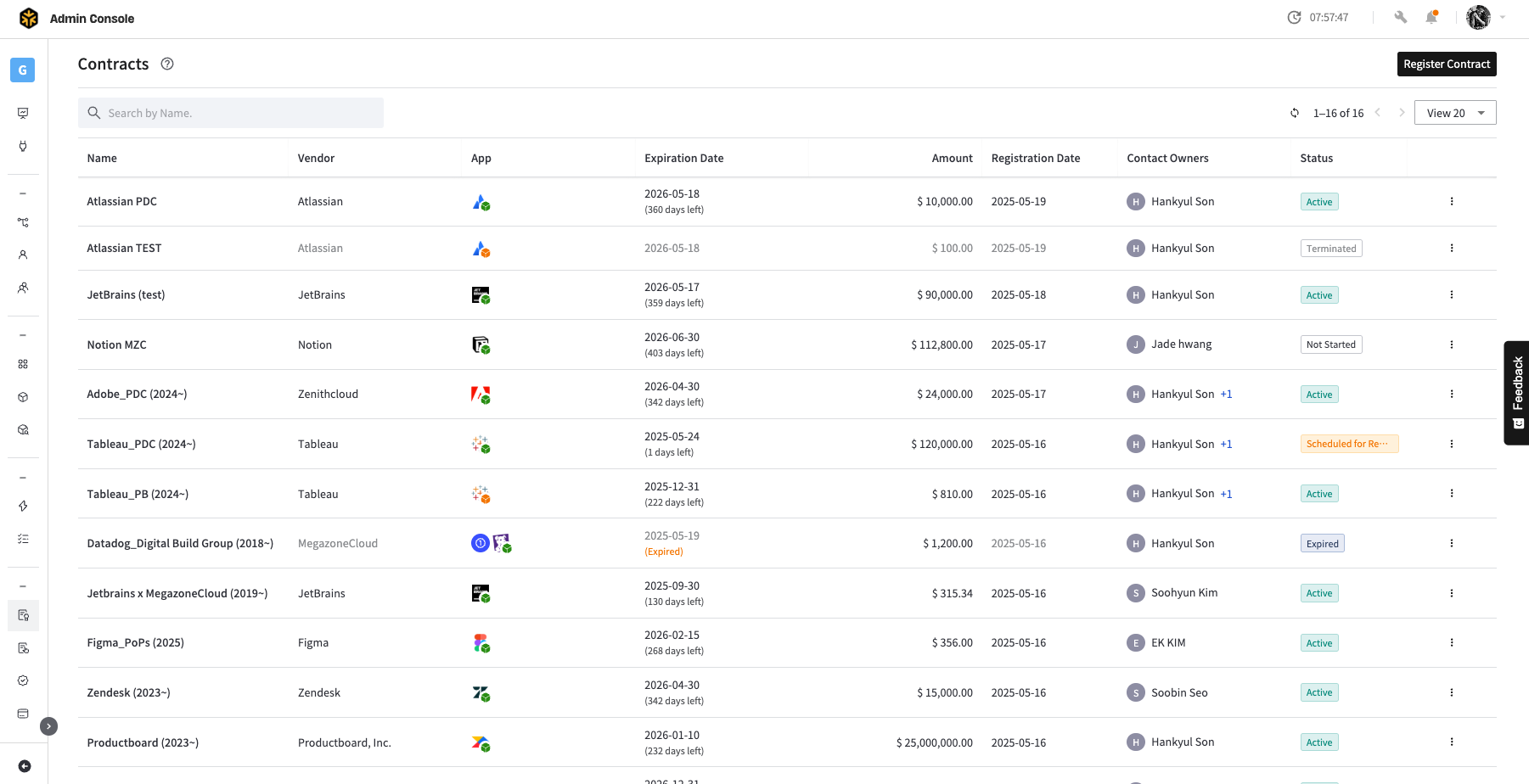Sort by the Name column header
The width and height of the screenshot is (1529, 784).
tap(102, 158)
